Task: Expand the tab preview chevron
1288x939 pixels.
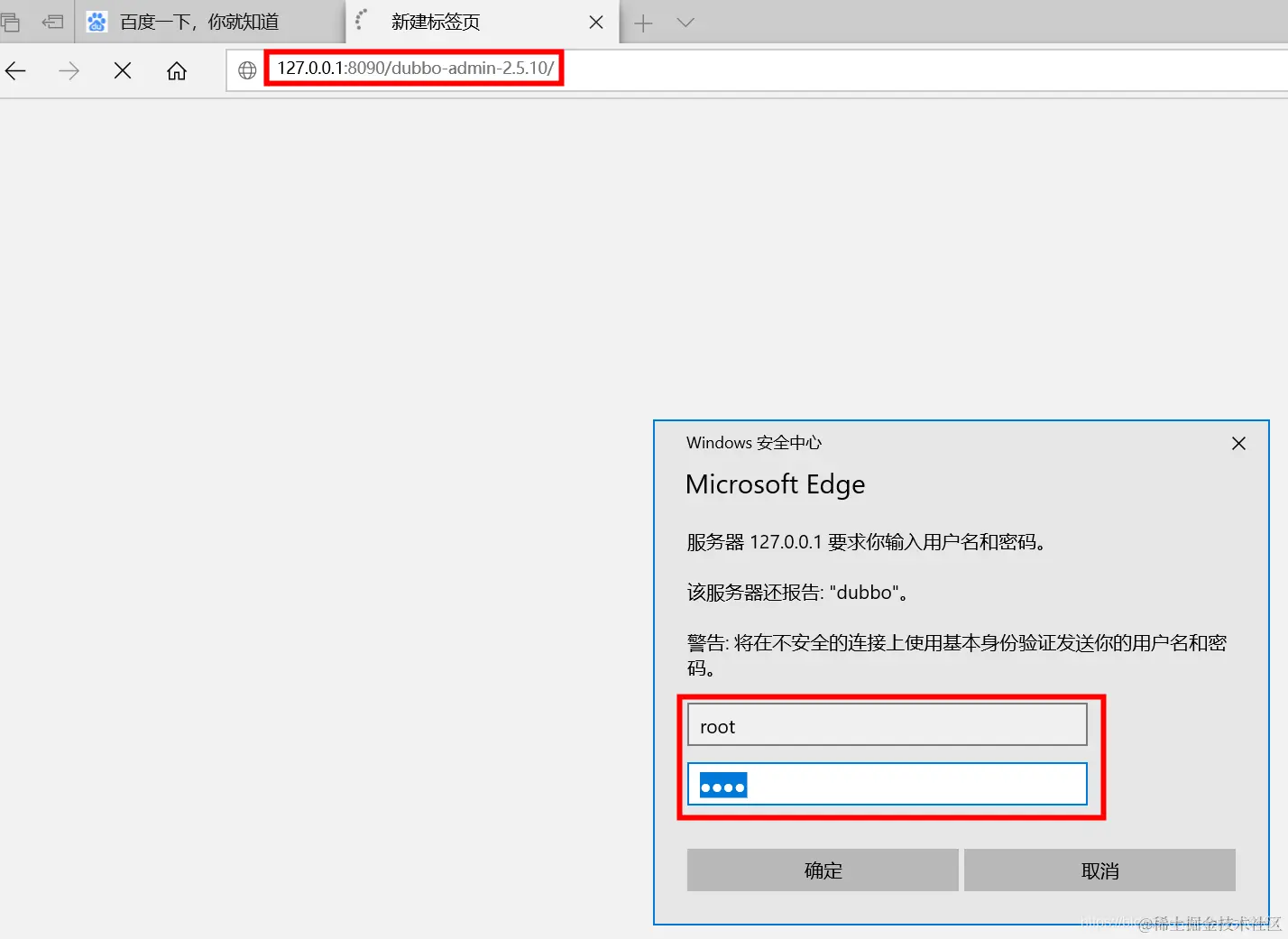Action: 685,23
